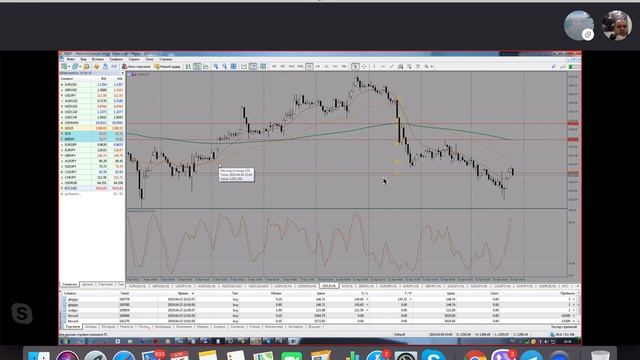Open the История terminal tab
Image resolution: width=640 pixels, height=360 pixels.
108,327
